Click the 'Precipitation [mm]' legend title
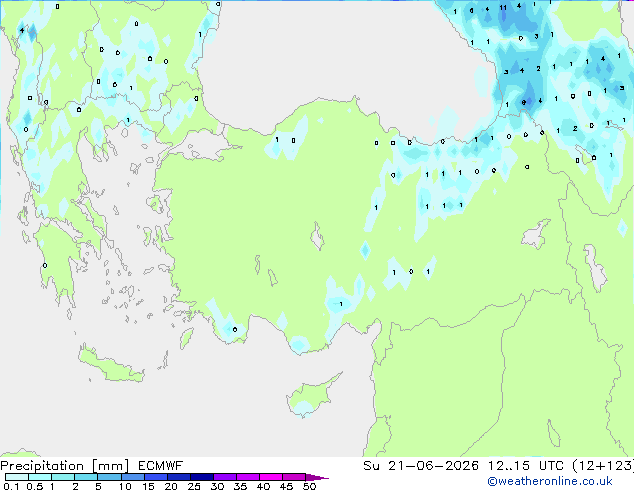The width and height of the screenshot is (634, 490). [x=65, y=466]
